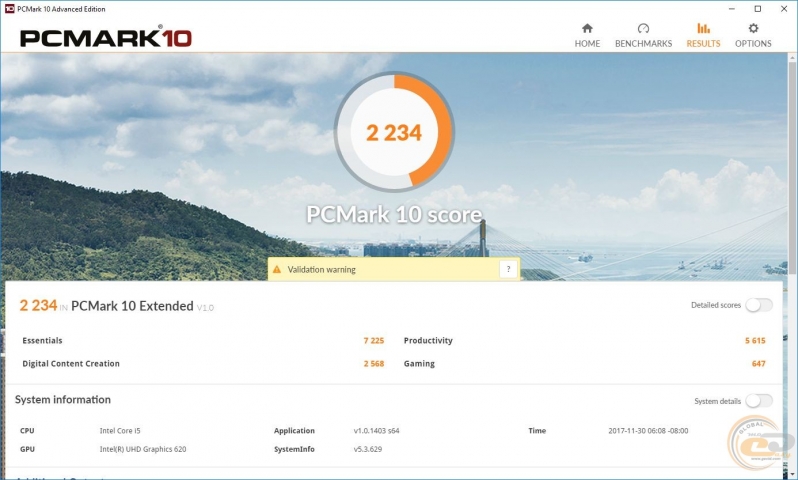Close the PCMark 10 window
Screen dimensions: 798x480
(783, 8)
